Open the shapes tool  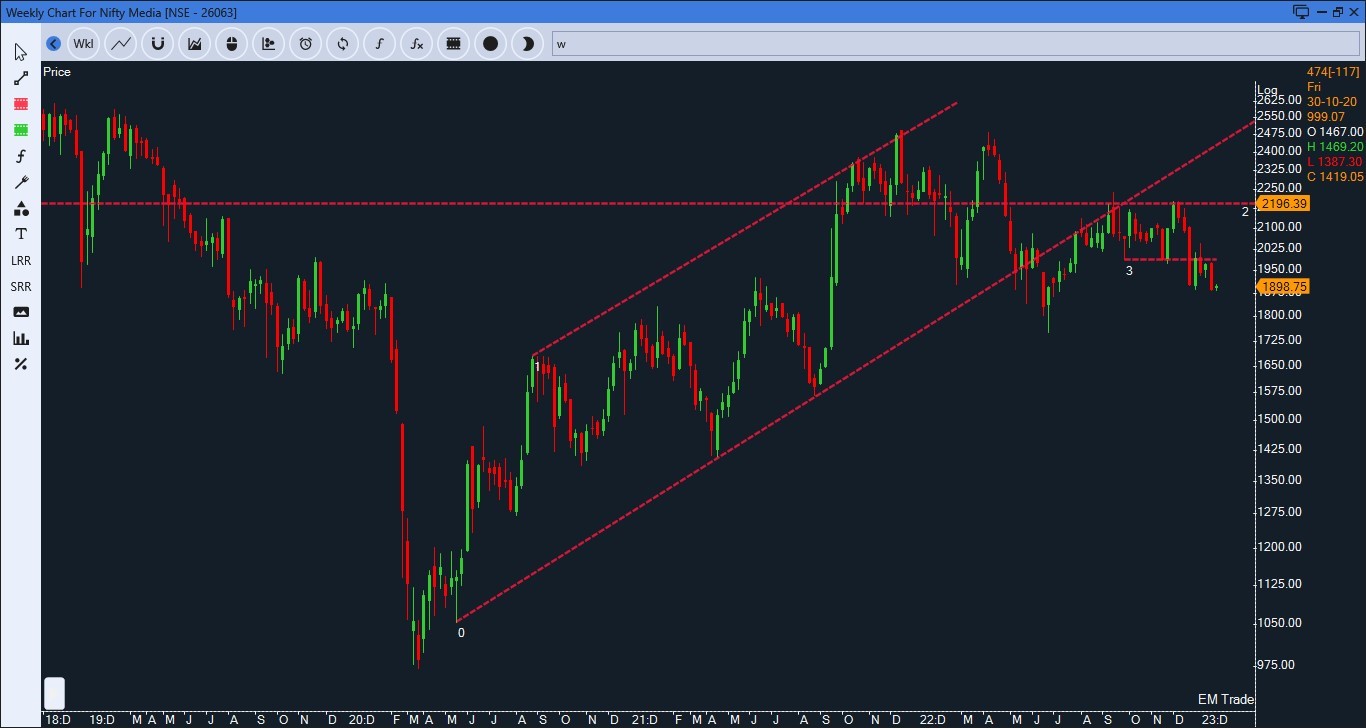pyautogui.click(x=20, y=208)
